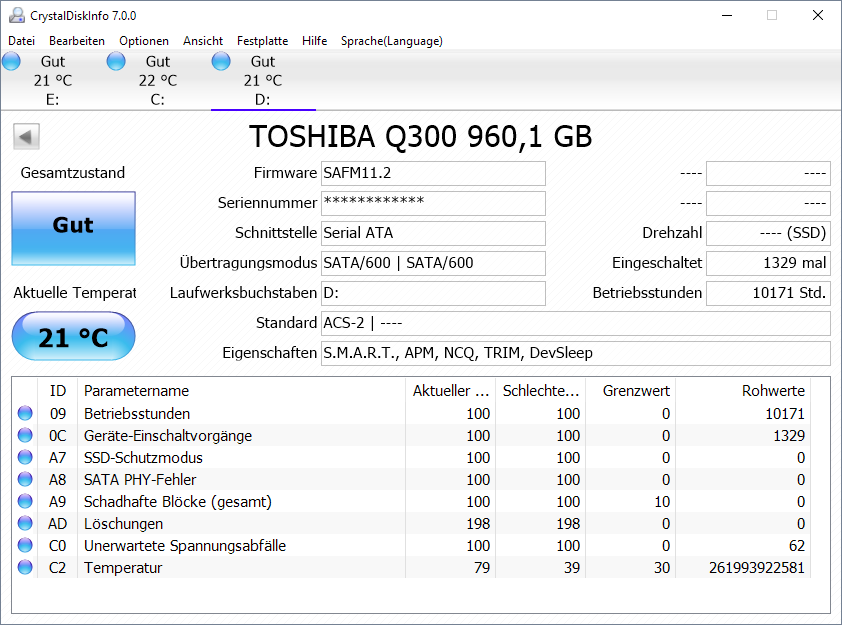Click raw value 62 in table
This screenshot has height=625, width=842.
coord(797,546)
